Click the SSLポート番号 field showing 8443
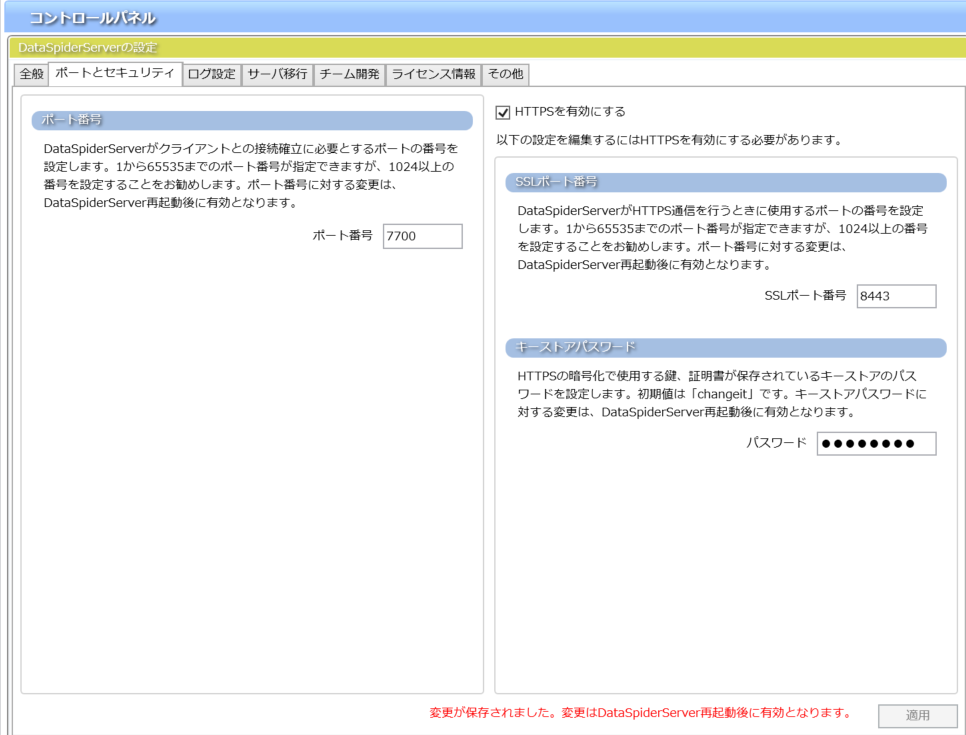The width and height of the screenshot is (966, 735). tap(896, 296)
